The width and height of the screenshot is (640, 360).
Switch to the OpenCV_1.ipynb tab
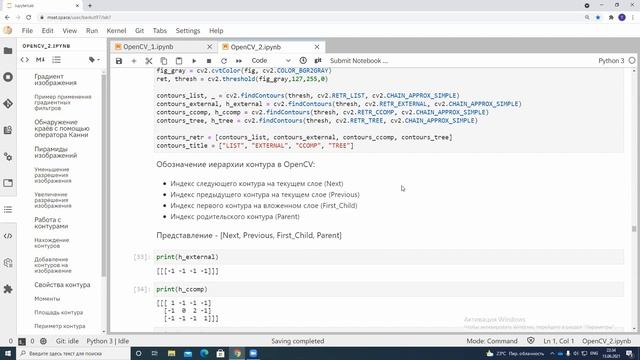pos(148,47)
